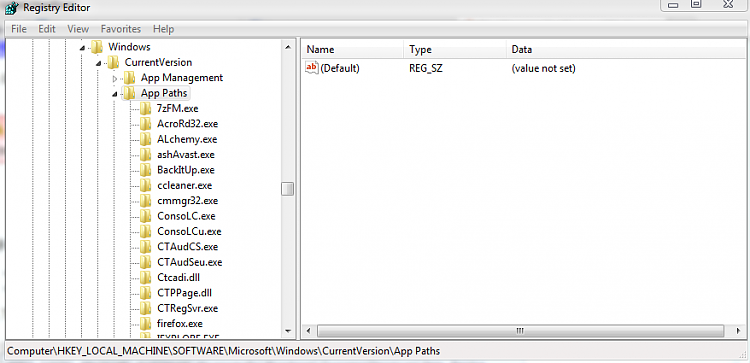Image resolution: width=750 pixels, height=363 pixels.
Task: Select the CTAudCS.exe key label
Action: 188,247
